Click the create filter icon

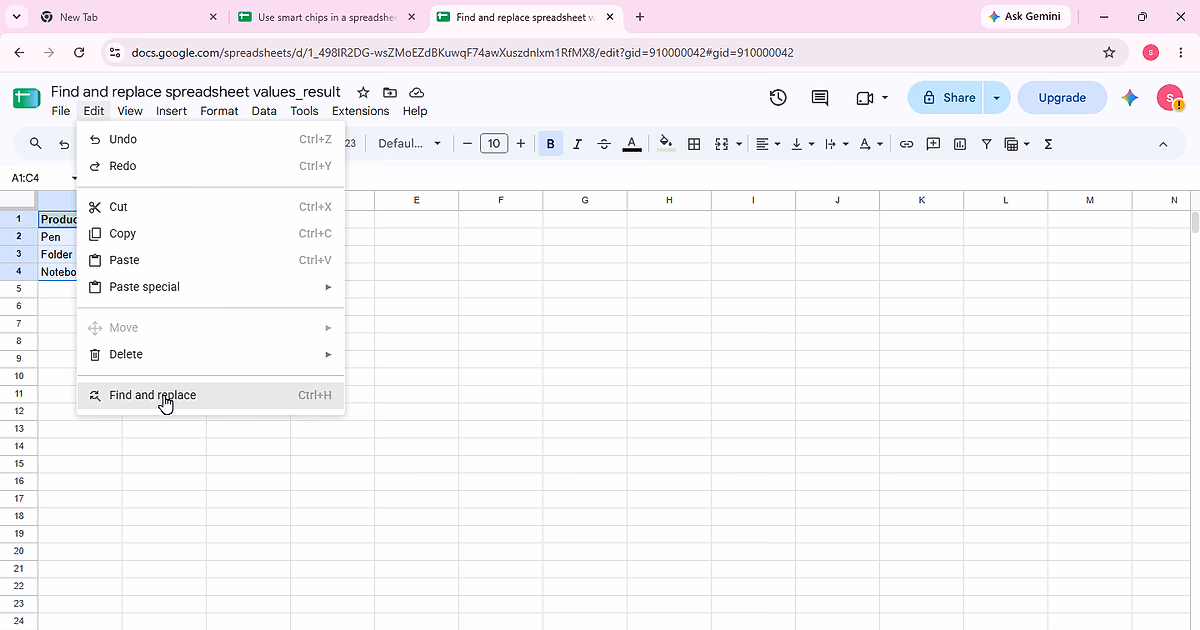987,144
